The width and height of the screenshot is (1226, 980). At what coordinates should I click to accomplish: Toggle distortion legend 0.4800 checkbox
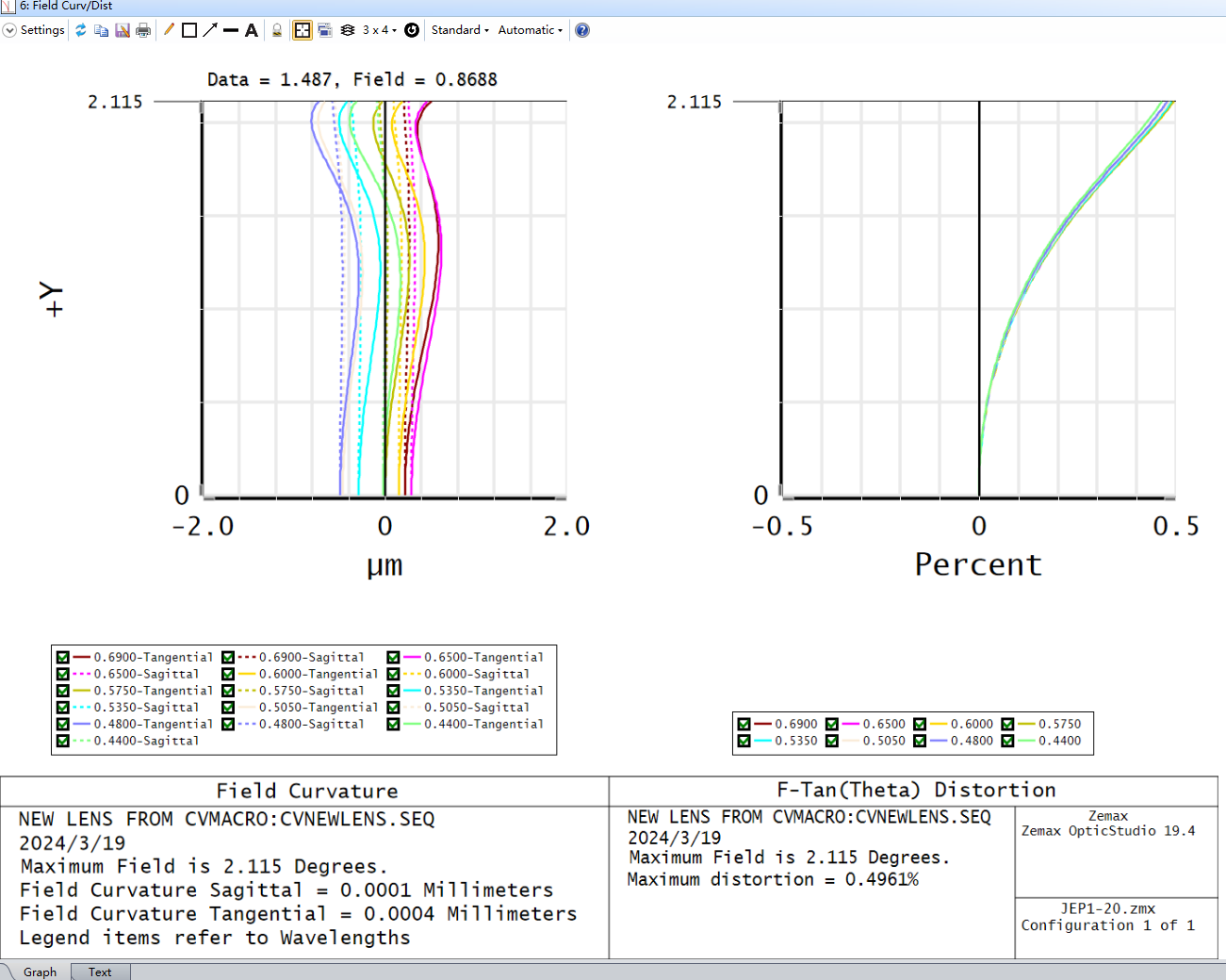[920, 742]
